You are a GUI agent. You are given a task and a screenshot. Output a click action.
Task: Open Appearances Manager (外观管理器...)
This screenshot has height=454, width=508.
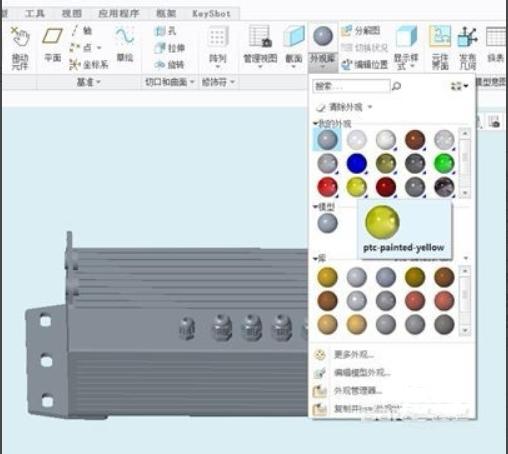point(348,390)
